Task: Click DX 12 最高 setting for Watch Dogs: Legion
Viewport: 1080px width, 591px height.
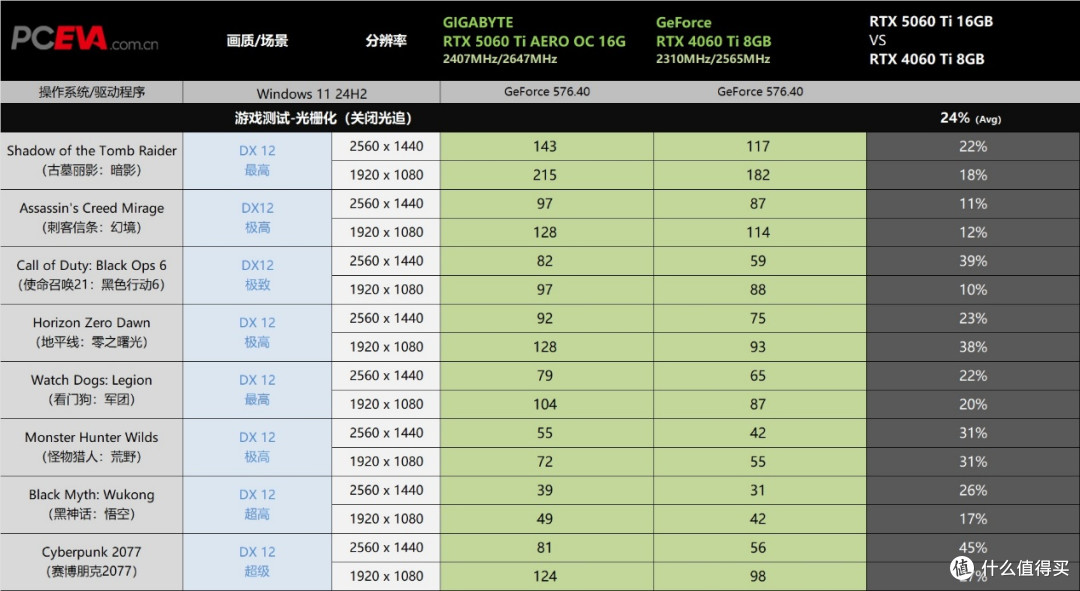Action: click(x=257, y=390)
